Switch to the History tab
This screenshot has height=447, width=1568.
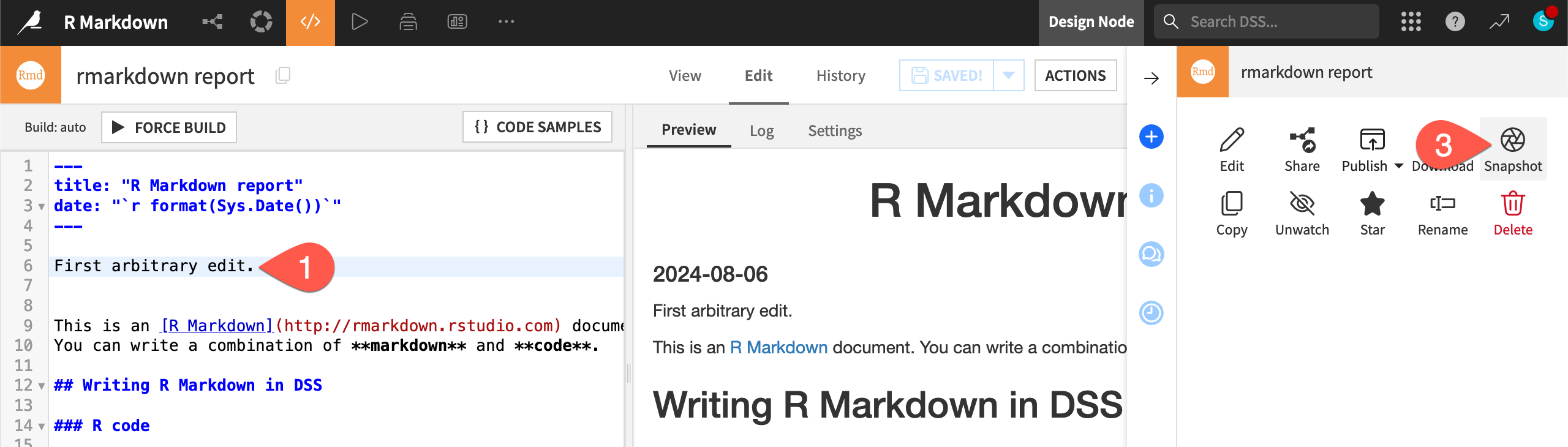tap(840, 75)
